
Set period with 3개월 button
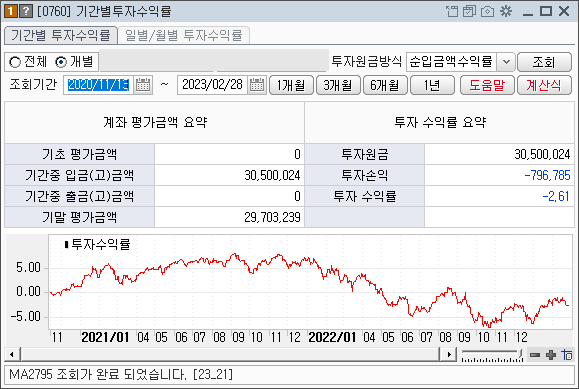tap(338, 85)
